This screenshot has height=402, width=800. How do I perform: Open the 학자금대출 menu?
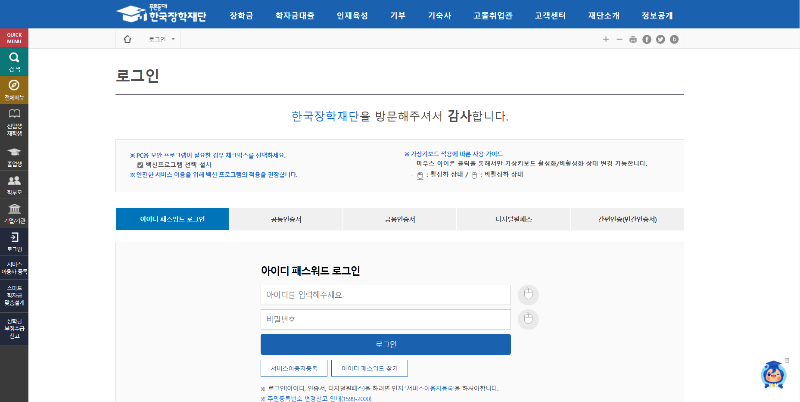coord(295,15)
